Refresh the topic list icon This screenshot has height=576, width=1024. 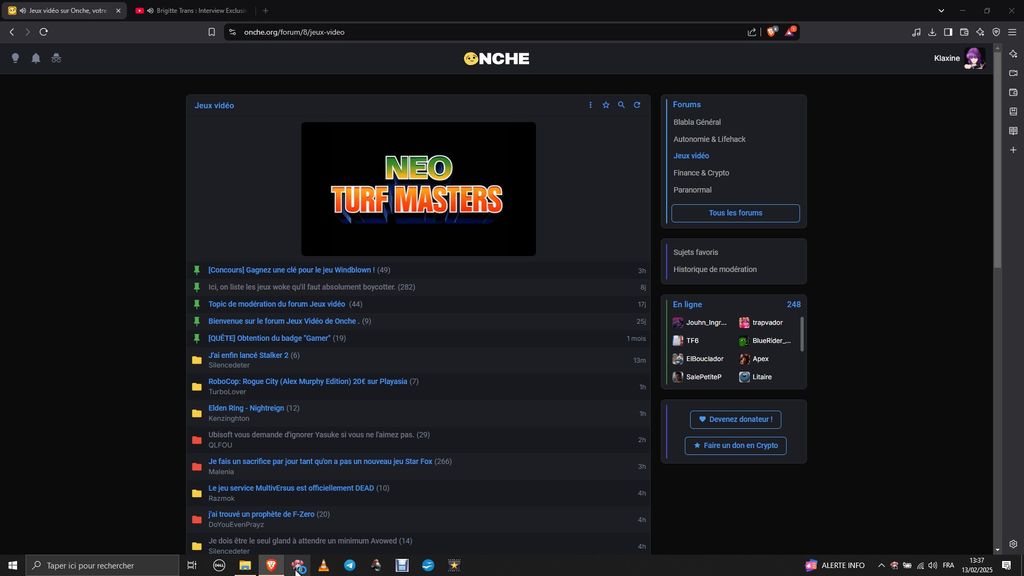click(637, 105)
